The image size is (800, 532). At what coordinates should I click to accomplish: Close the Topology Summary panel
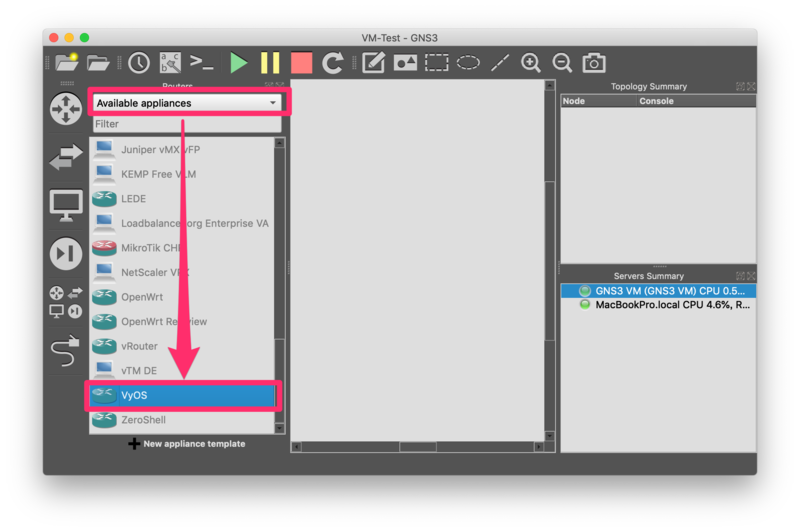pos(751,87)
